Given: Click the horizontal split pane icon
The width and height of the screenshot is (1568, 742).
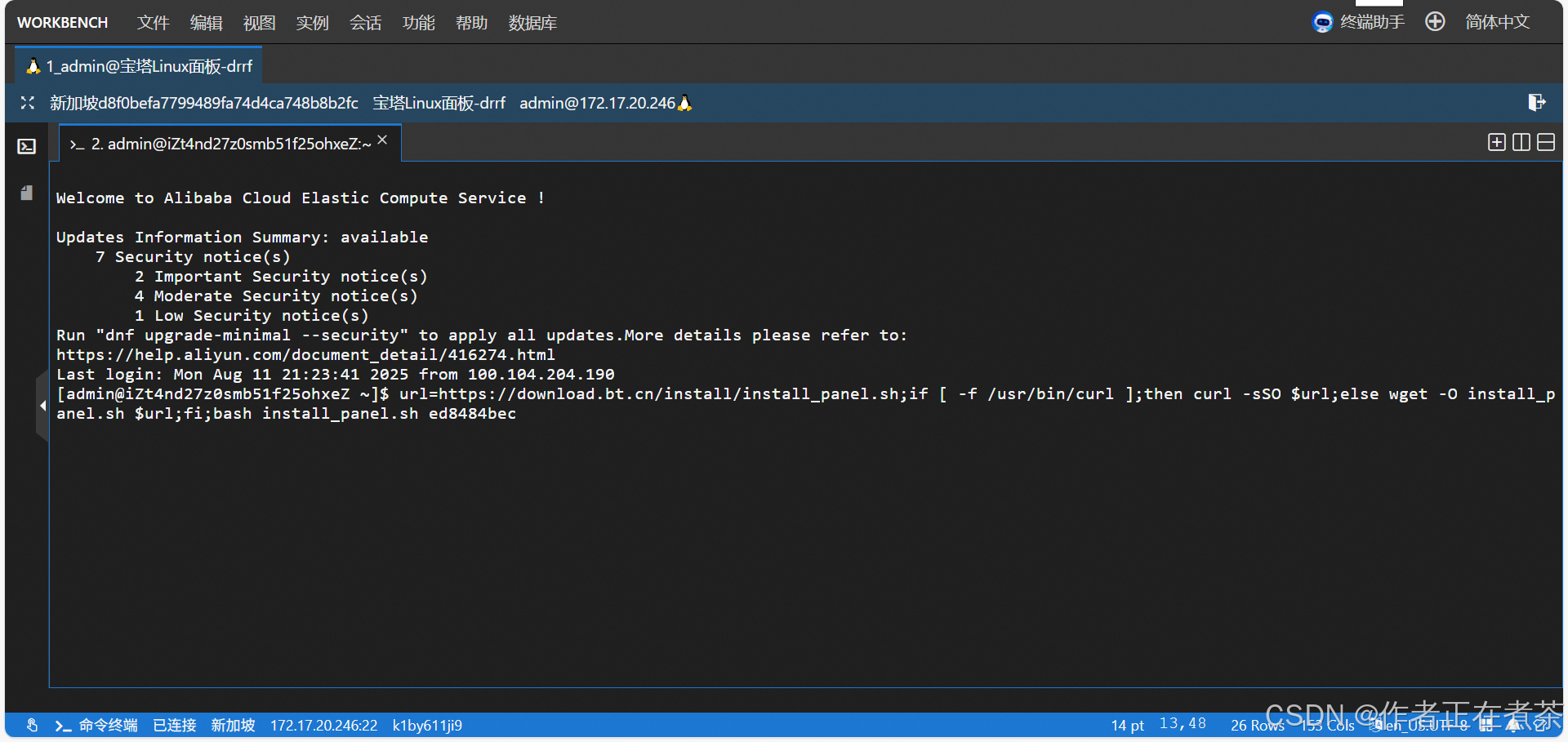Looking at the screenshot, I should pyautogui.click(x=1546, y=142).
